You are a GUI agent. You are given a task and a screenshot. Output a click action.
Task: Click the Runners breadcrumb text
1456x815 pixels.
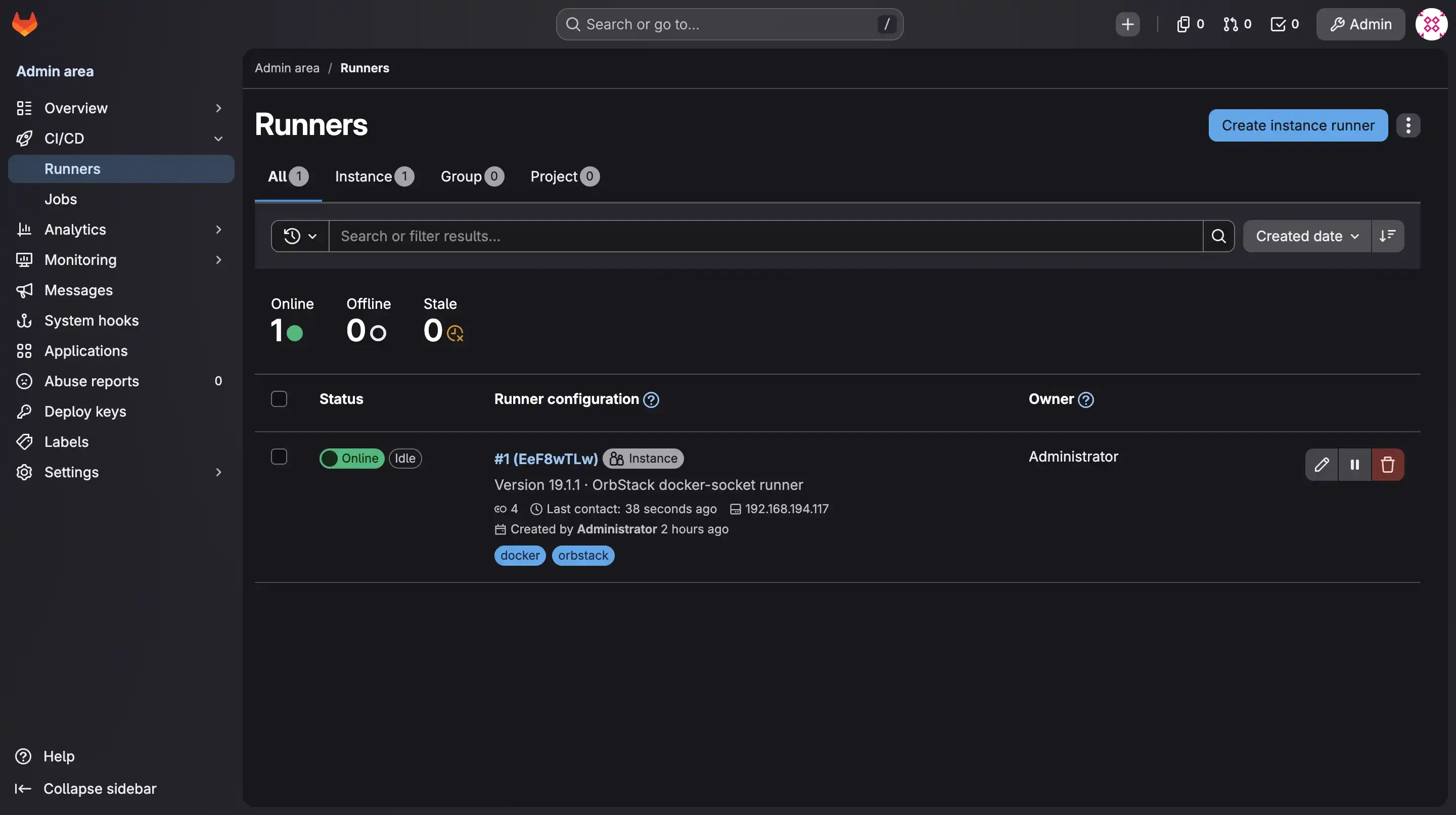click(365, 68)
